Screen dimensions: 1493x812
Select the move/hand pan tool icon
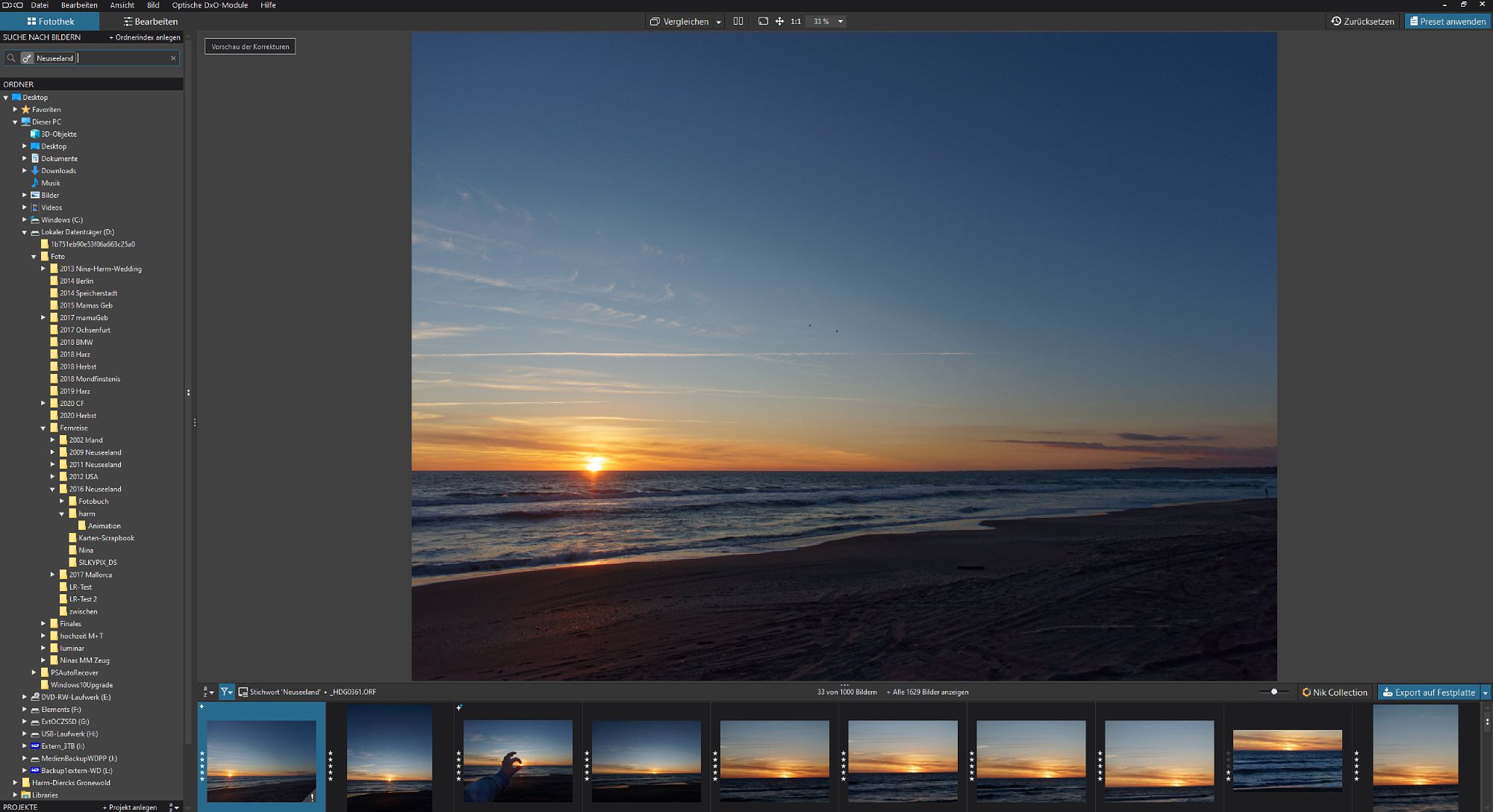[779, 22]
